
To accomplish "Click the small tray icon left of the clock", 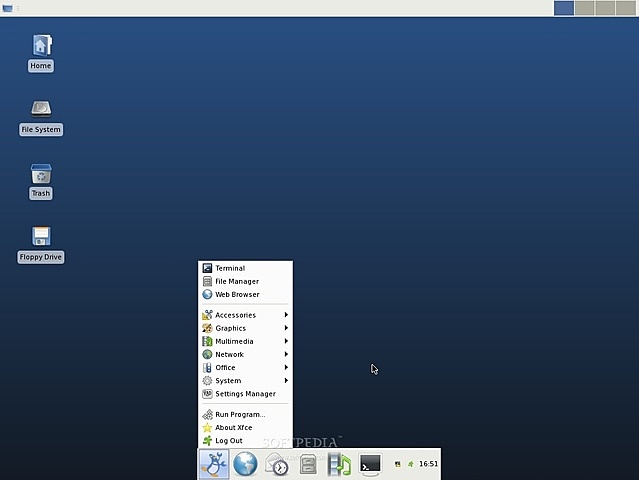I will click(398, 464).
